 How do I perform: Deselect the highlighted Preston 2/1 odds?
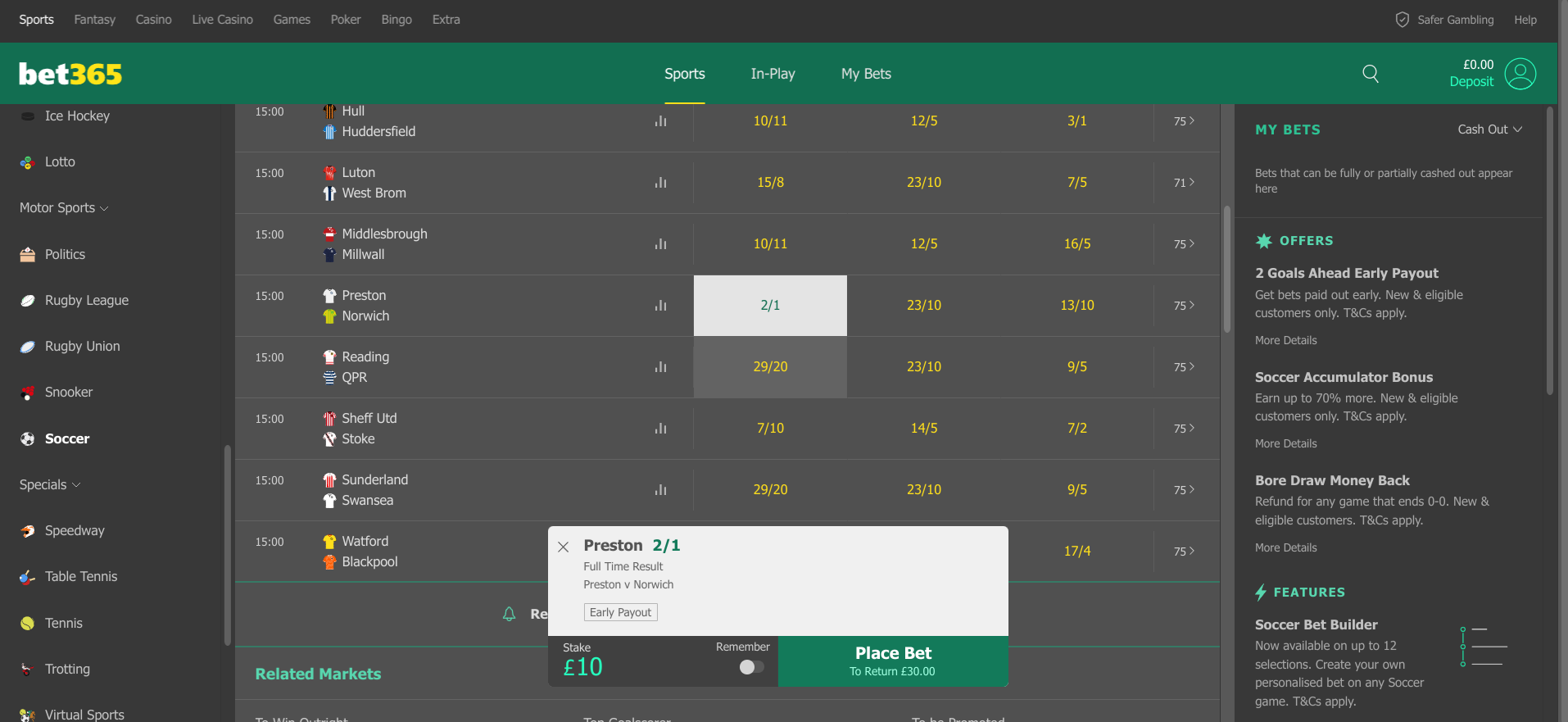tap(770, 306)
